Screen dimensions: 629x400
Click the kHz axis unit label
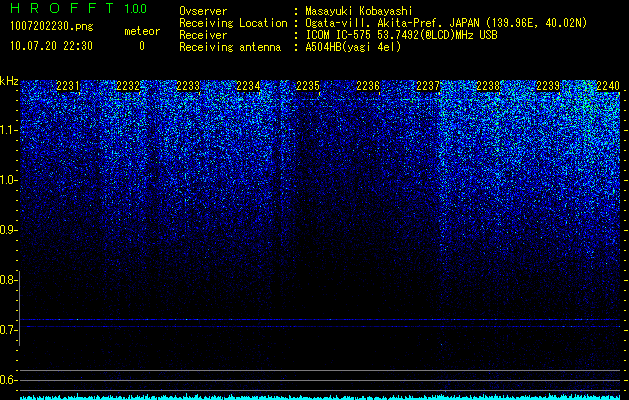point(9,81)
